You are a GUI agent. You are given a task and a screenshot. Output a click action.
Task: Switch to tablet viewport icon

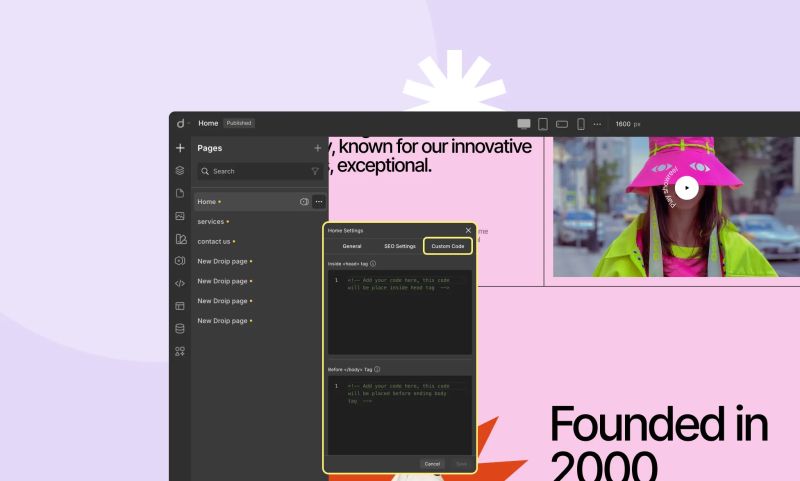point(543,124)
